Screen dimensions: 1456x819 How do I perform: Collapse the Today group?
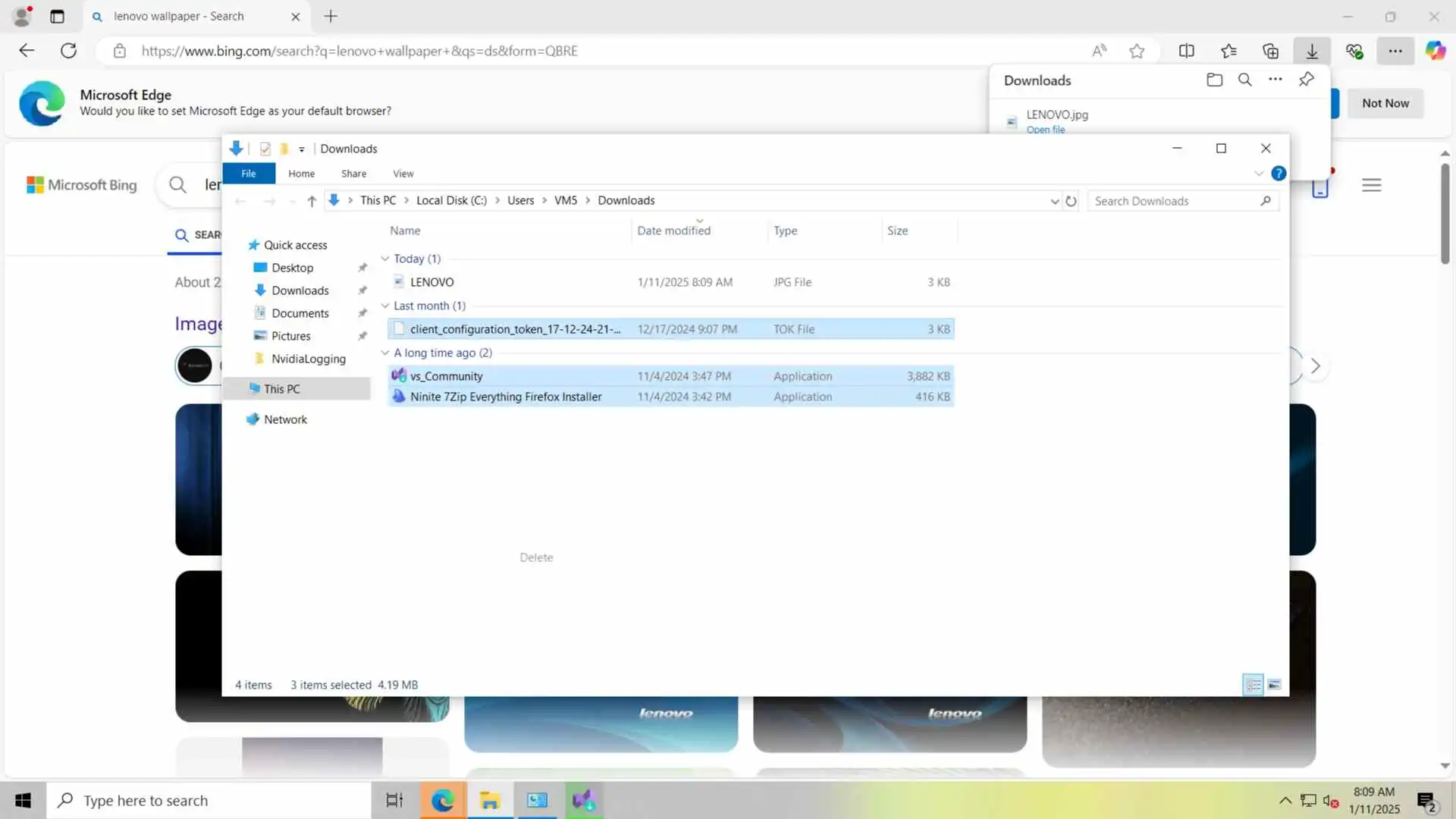pos(385,259)
